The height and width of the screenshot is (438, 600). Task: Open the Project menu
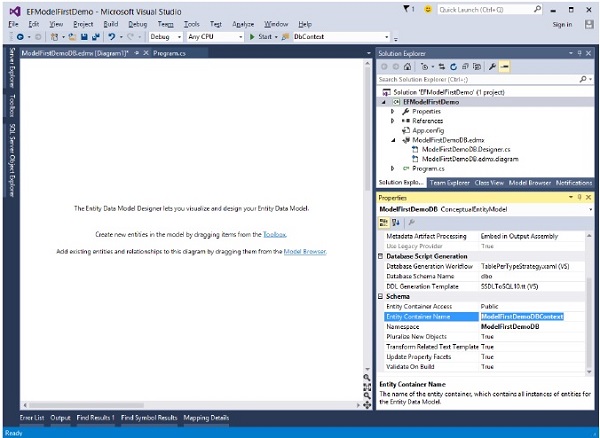click(x=83, y=24)
